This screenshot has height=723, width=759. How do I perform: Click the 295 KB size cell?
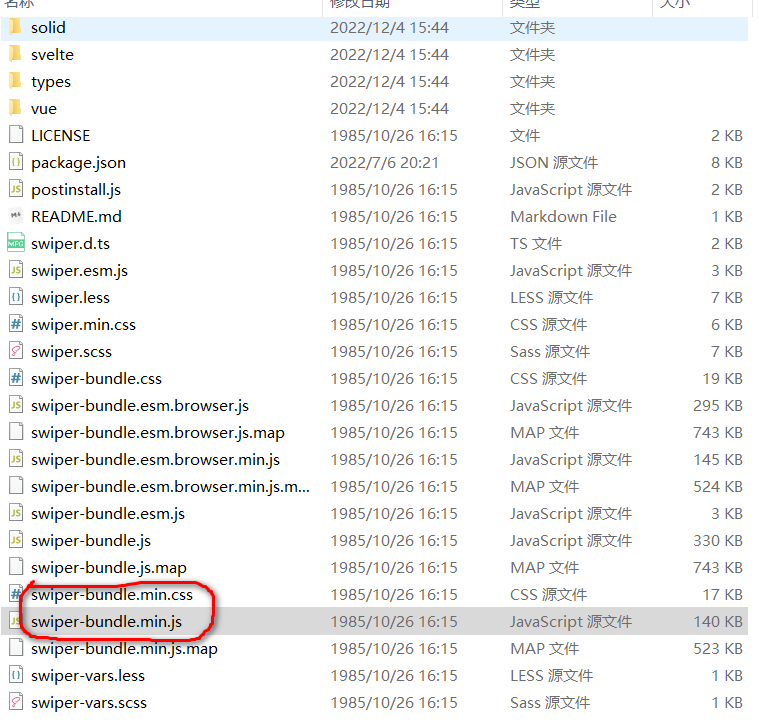718,406
